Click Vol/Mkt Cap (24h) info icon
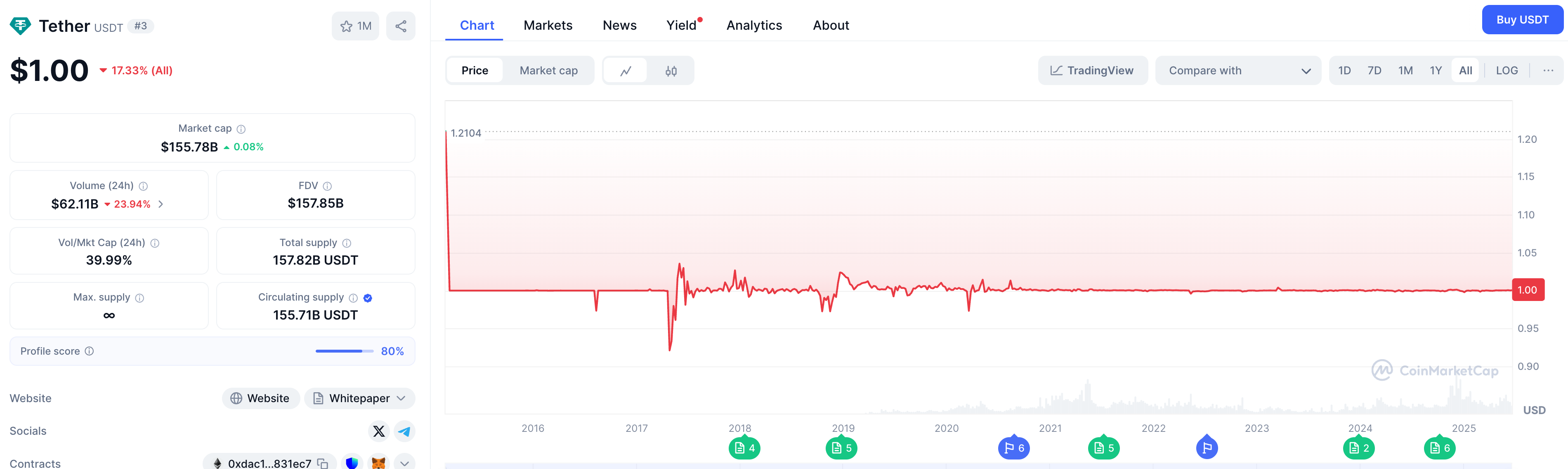 tap(155, 243)
